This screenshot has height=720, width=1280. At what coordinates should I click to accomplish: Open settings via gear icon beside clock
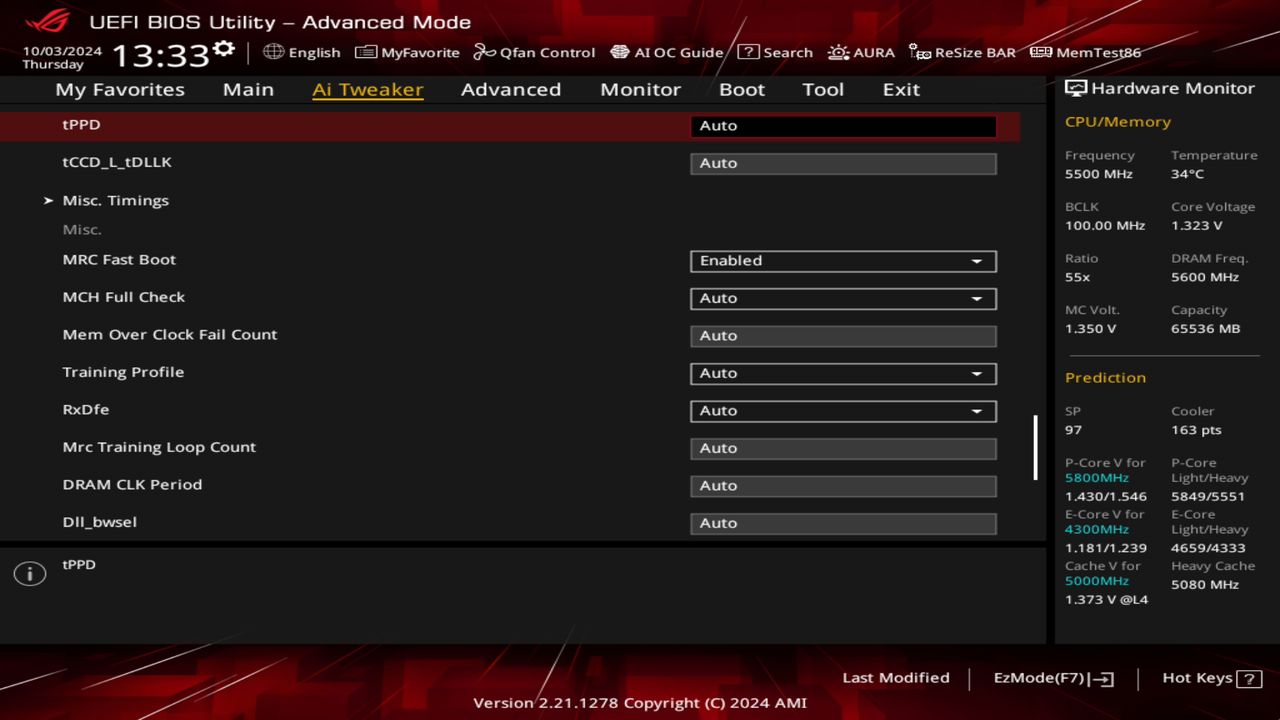coord(224,49)
